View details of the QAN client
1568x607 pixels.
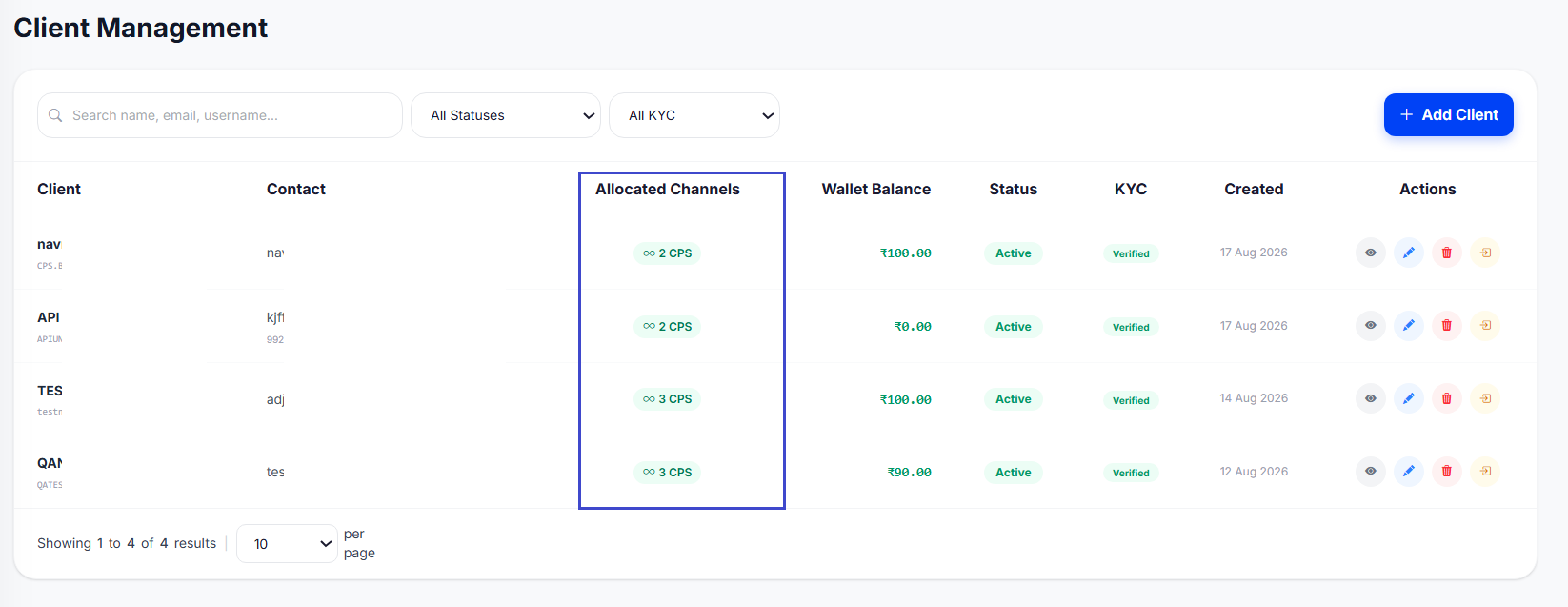(x=1371, y=471)
